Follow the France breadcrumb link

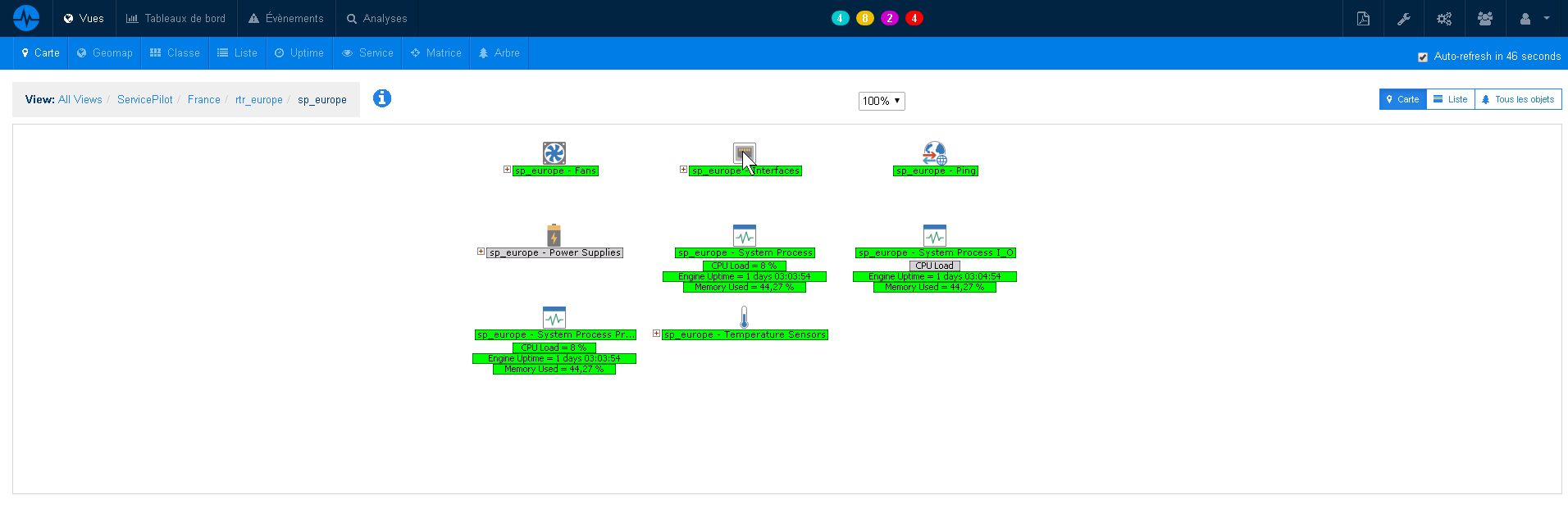click(x=204, y=99)
